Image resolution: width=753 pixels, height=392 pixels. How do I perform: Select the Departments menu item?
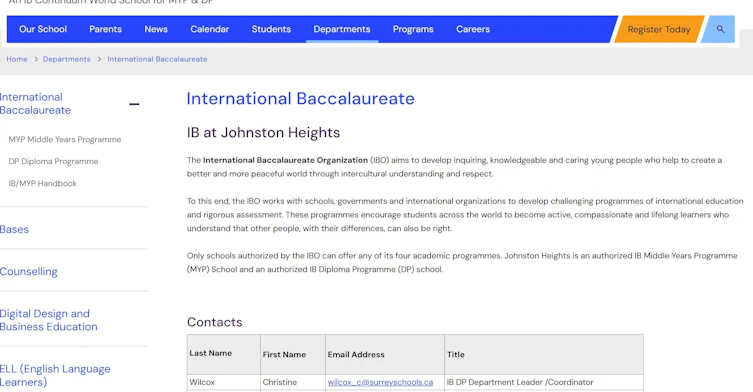click(x=342, y=29)
